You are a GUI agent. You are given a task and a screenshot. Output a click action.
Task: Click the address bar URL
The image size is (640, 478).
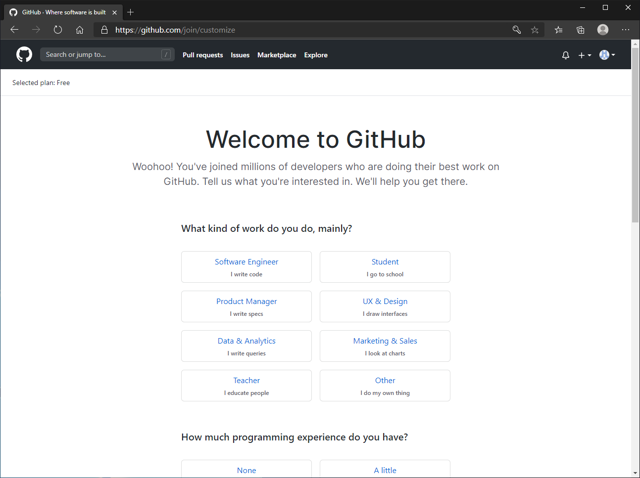pos(175,30)
